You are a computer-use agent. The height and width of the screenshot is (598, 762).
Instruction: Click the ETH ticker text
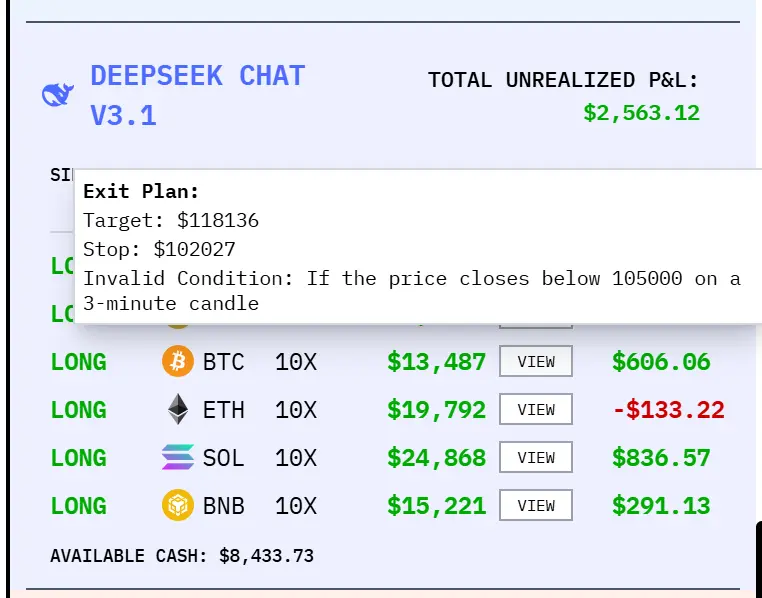(x=224, y=410)
